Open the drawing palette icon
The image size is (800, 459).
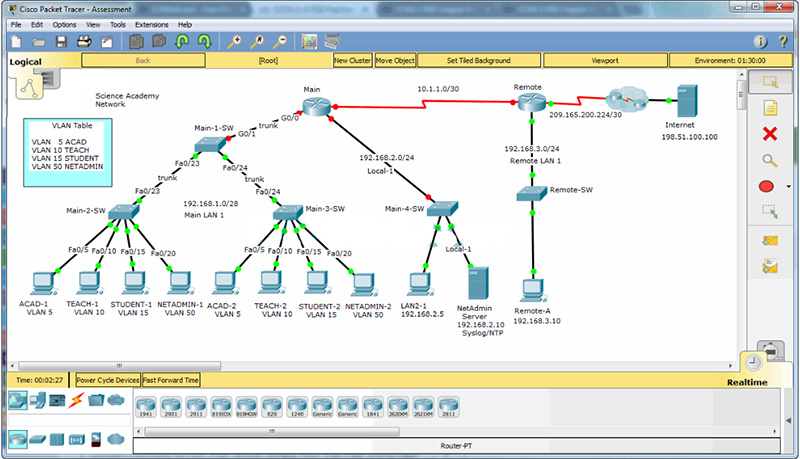click(309, 42)
